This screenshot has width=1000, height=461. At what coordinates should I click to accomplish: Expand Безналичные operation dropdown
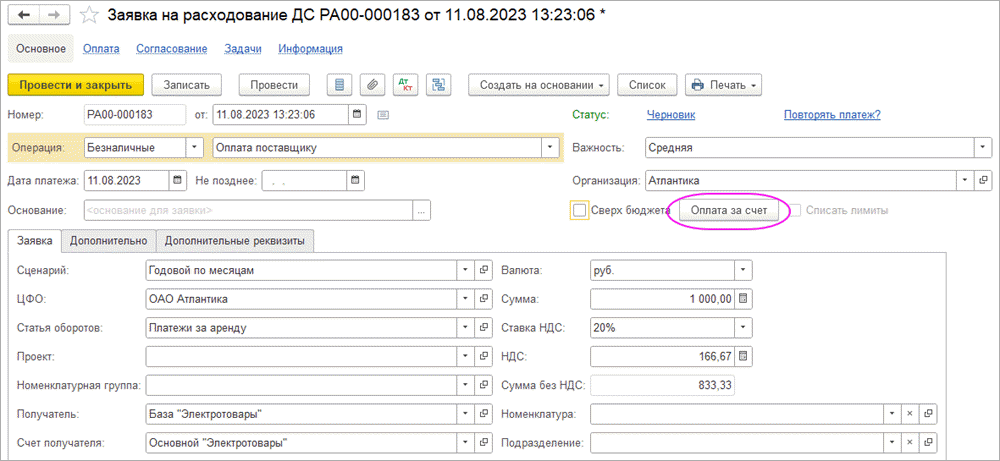pyautogui.click(x=195, y=147)
